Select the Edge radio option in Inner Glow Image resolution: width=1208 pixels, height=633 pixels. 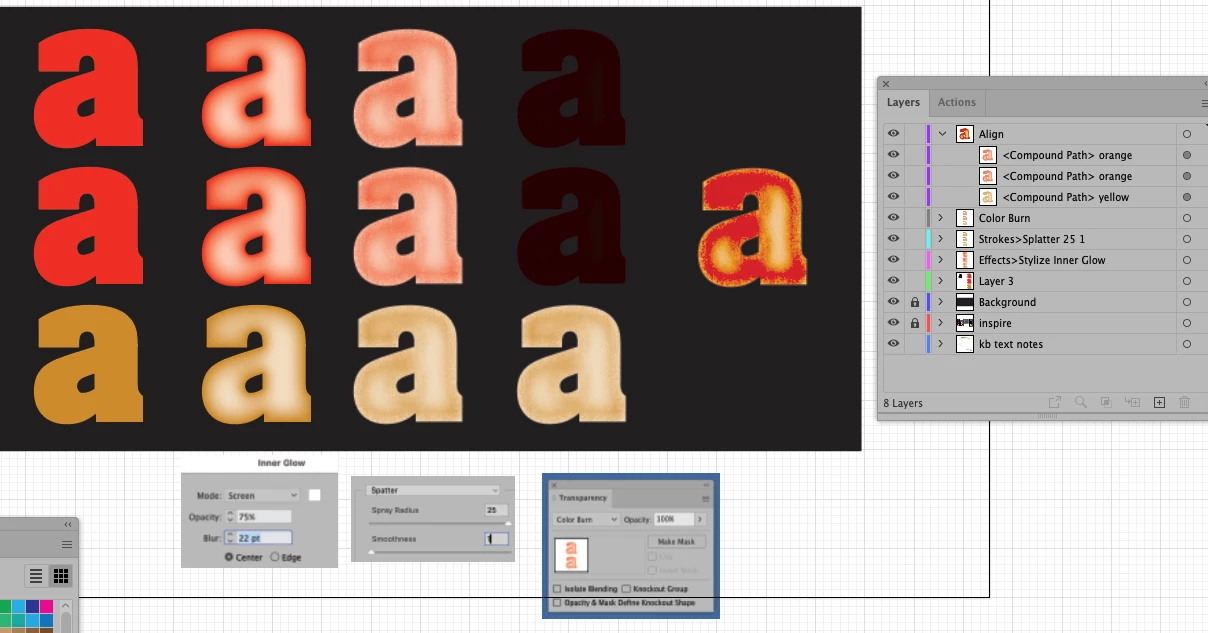point(275,557)
